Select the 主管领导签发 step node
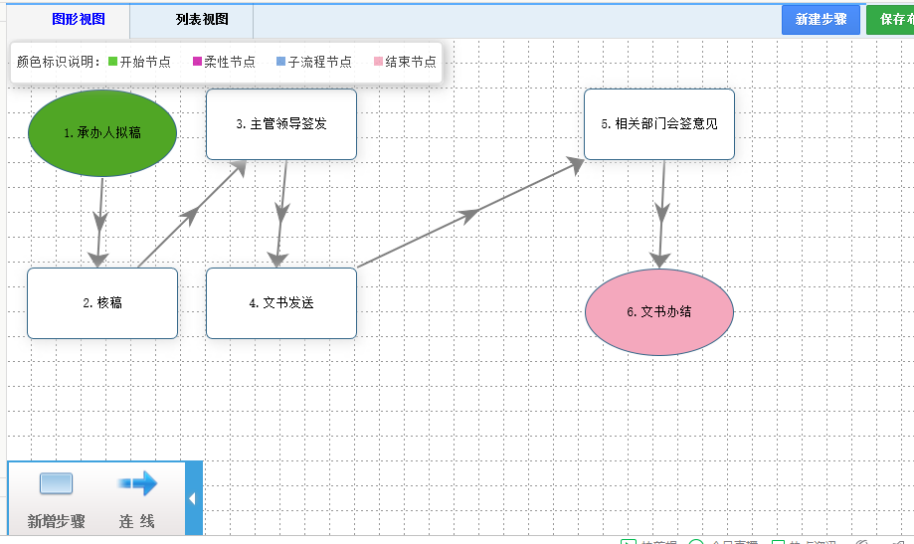The width and height of the screenshot is (914, 544). pos(281,124)
